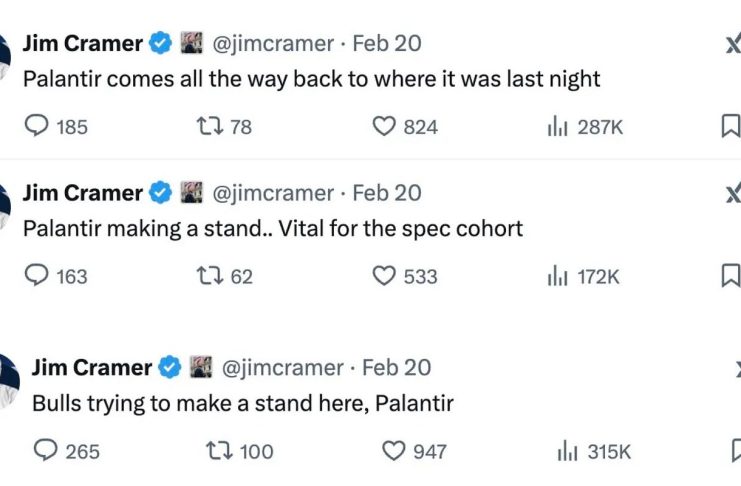Like the 'comes all the way back' tweet
Screen dimensions: 741x486
(384, 127)
